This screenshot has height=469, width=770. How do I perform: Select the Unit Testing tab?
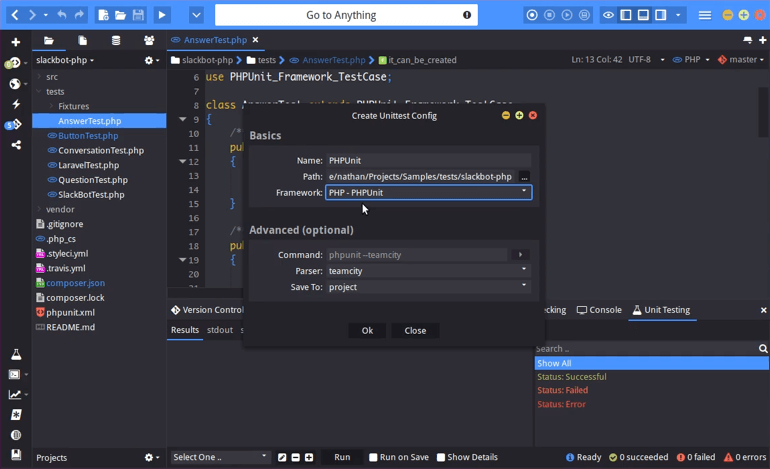tap(661, 310)
